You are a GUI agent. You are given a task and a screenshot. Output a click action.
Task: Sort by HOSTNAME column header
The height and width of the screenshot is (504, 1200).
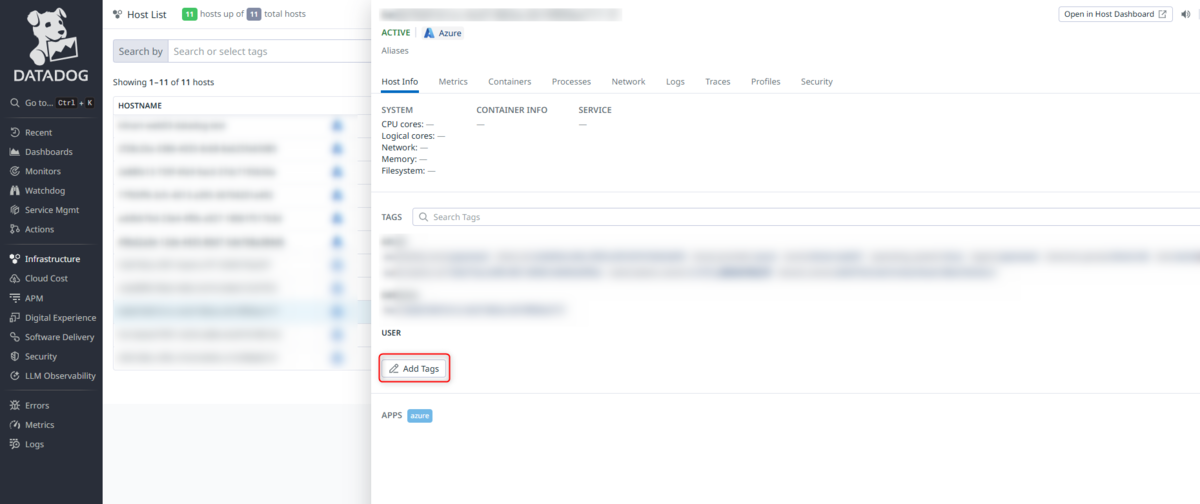[140, 105]
